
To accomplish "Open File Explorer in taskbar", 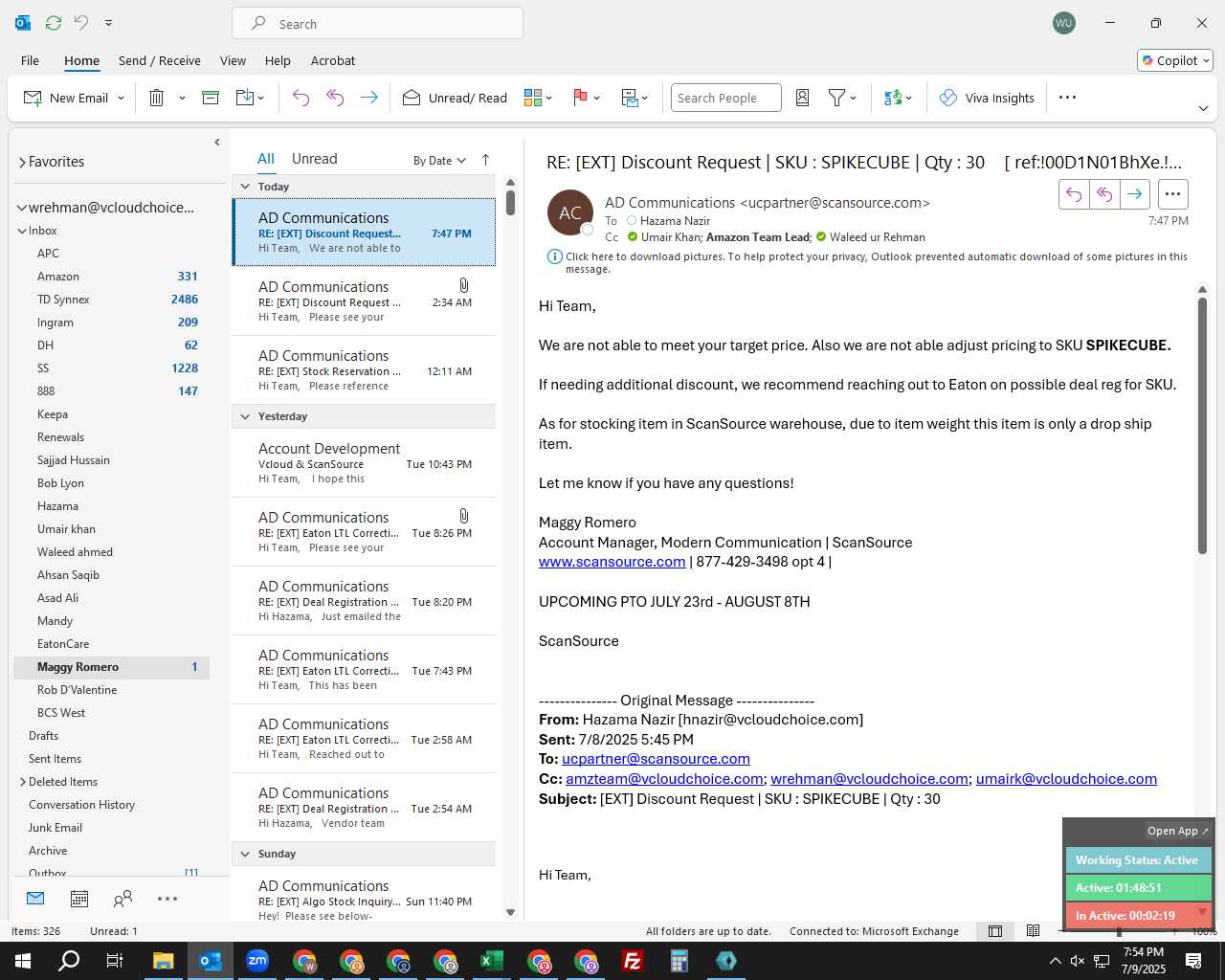I will click(164, 961).
